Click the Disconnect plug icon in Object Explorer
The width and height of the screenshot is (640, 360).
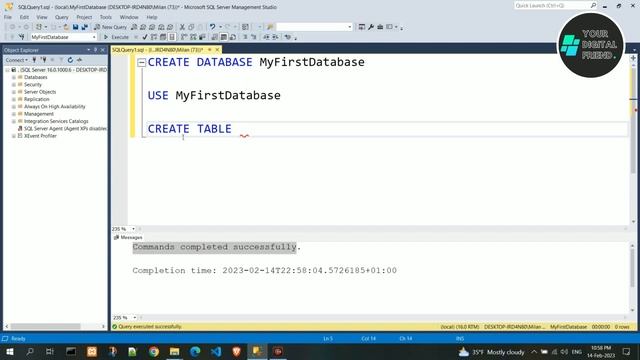point(43,60)
